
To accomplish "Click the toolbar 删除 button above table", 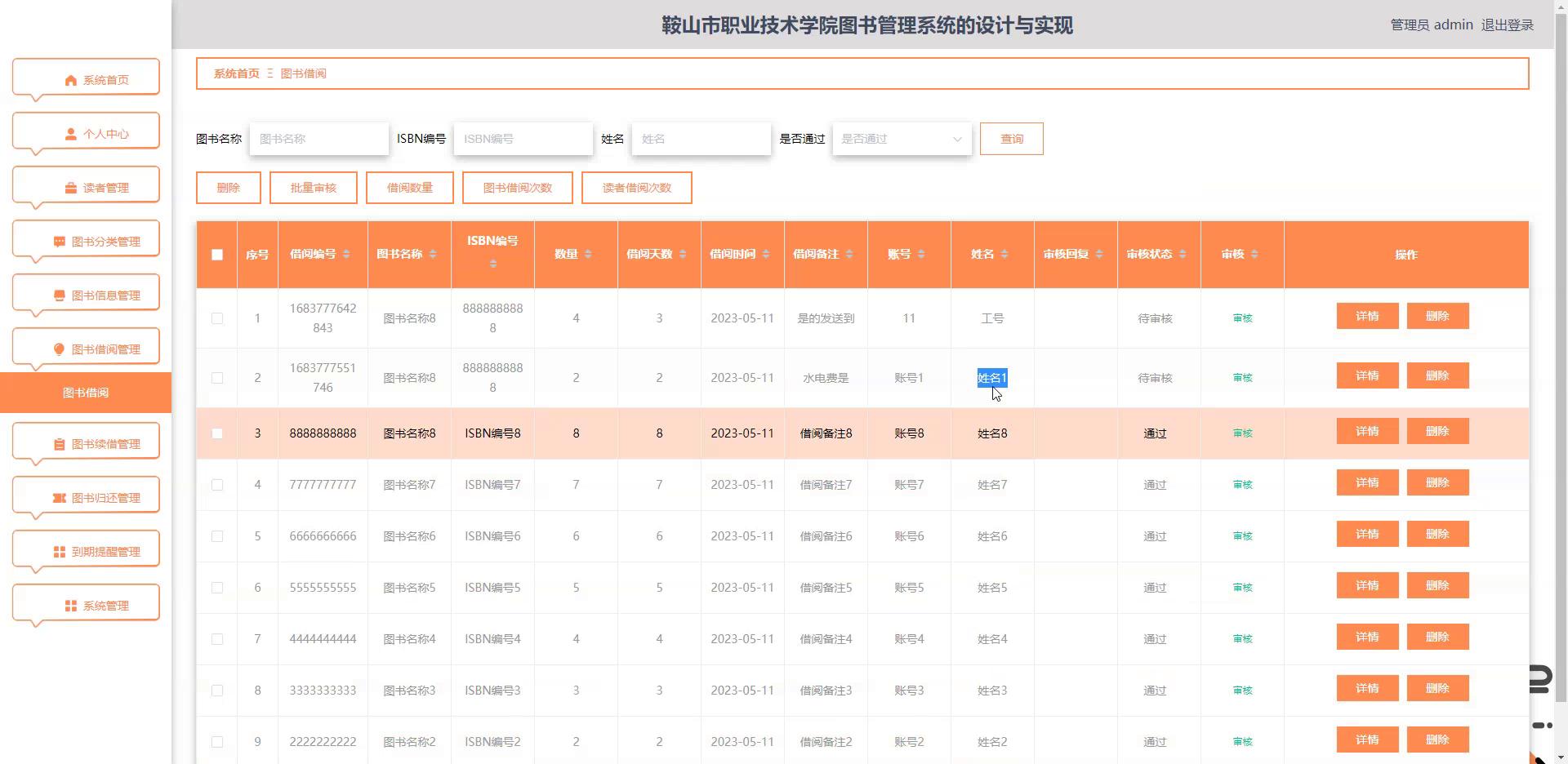I will [229, 188].
